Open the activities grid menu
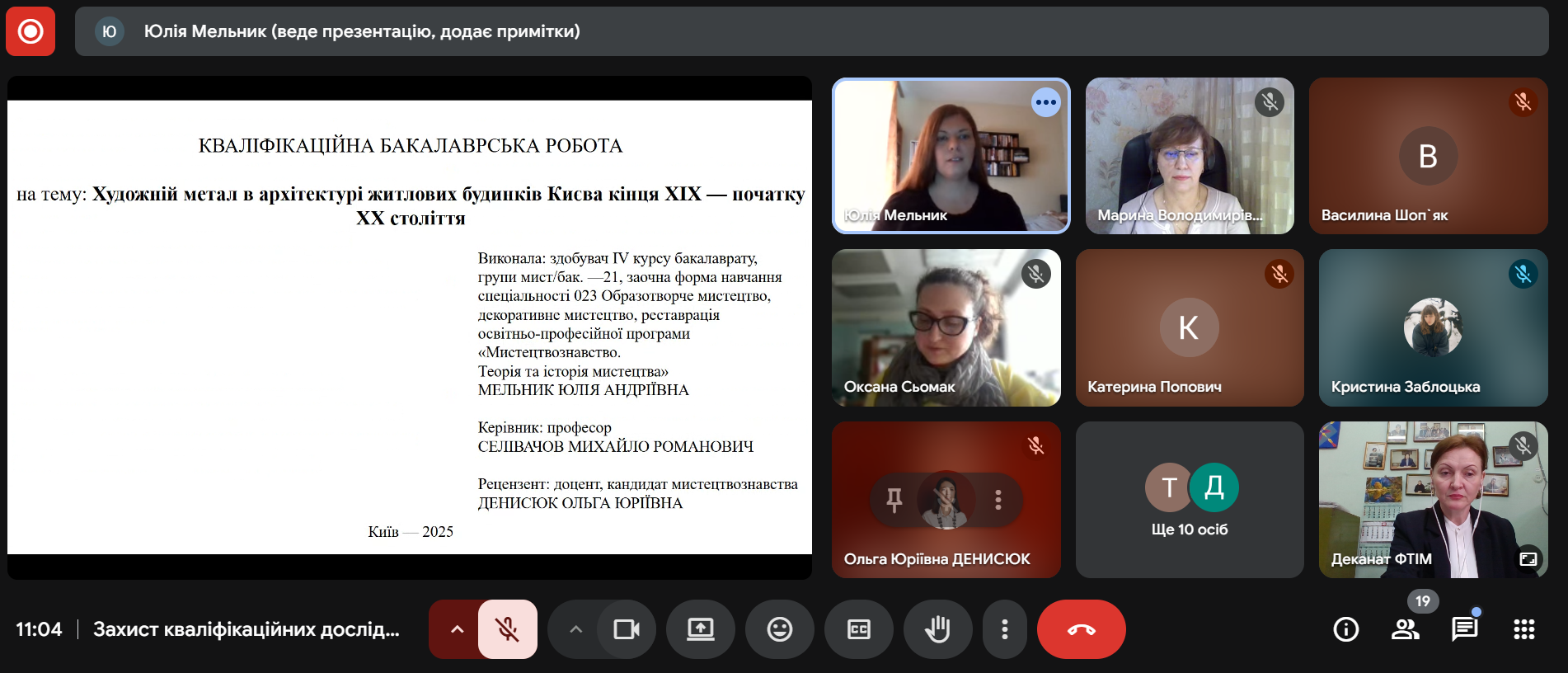The height and width of the screenshot is (673, 1568). coord(1523,629)
